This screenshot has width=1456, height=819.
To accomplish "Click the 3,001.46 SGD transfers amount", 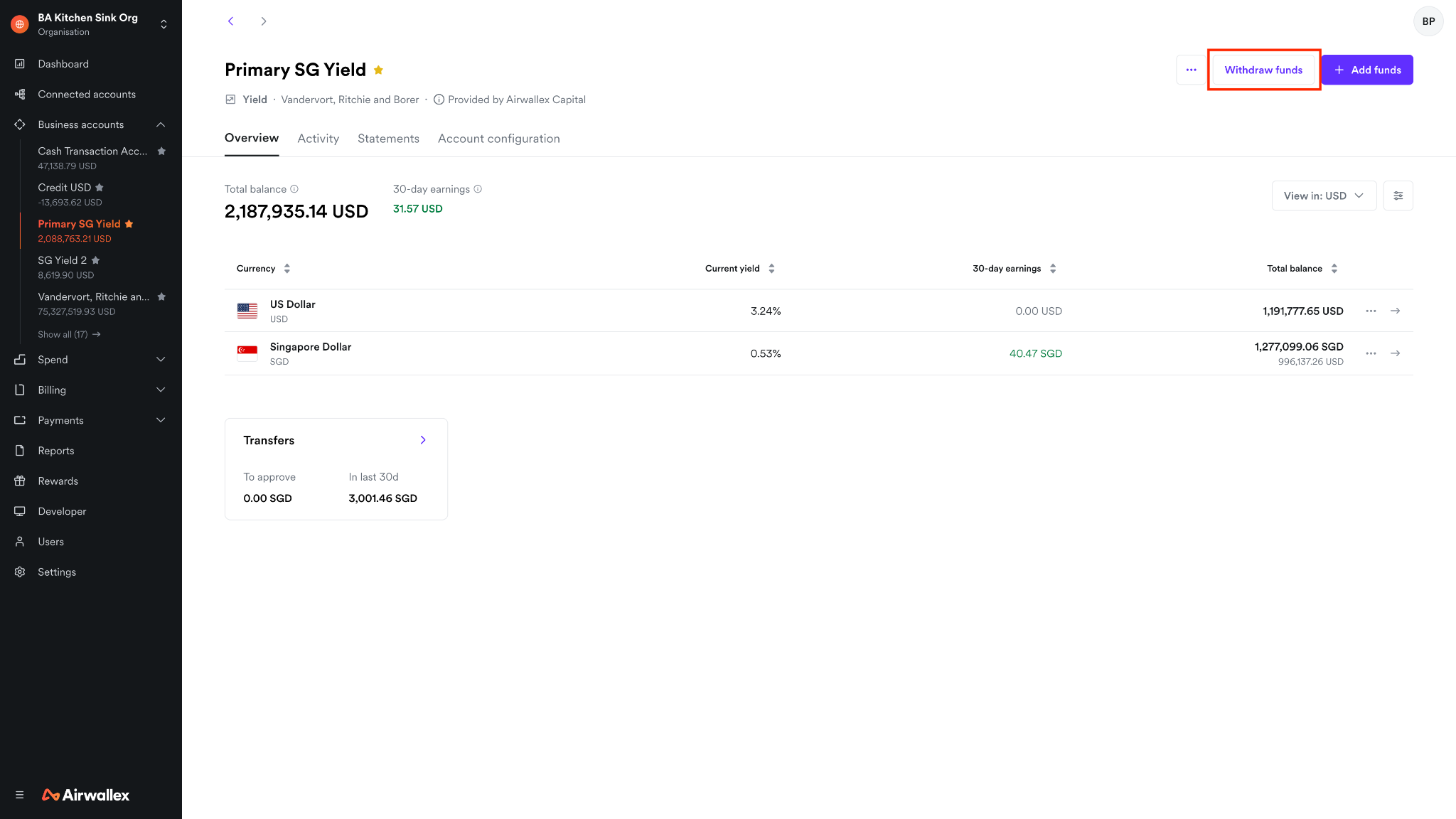I will point(382,498).
